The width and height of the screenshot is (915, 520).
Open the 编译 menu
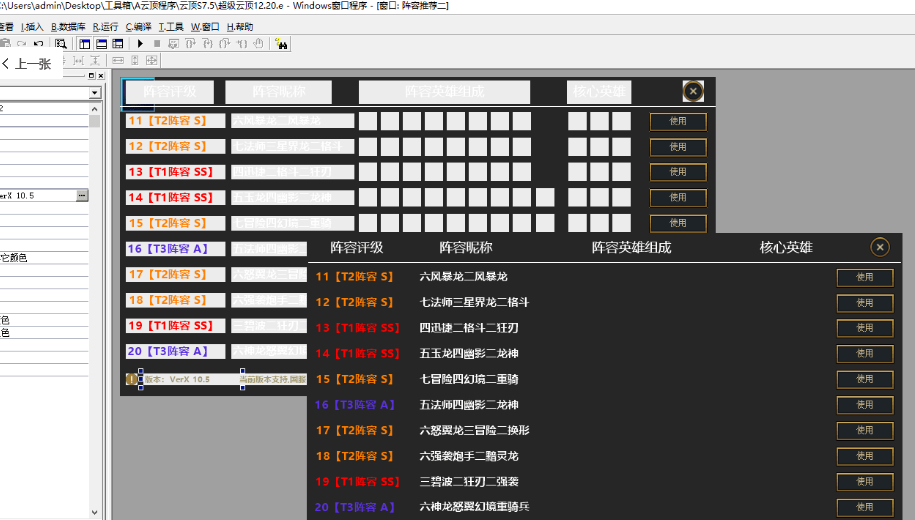(x=139, y=27)
